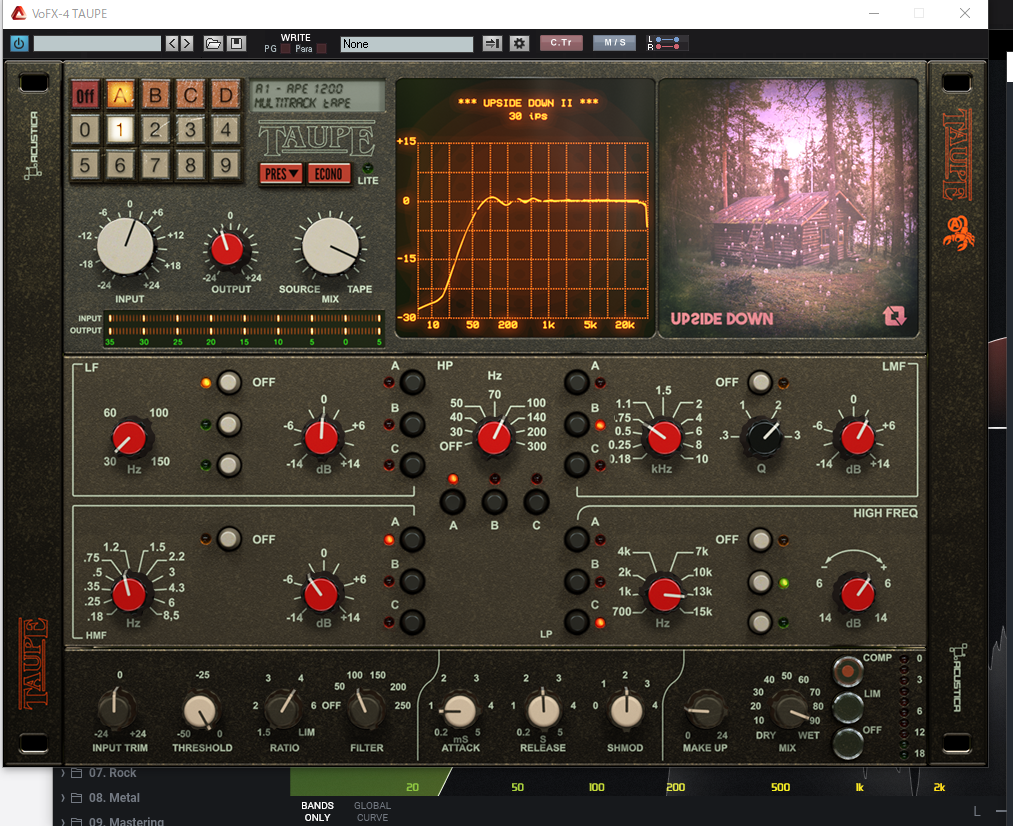Click the compressor THRESHOLD knob

201,710
